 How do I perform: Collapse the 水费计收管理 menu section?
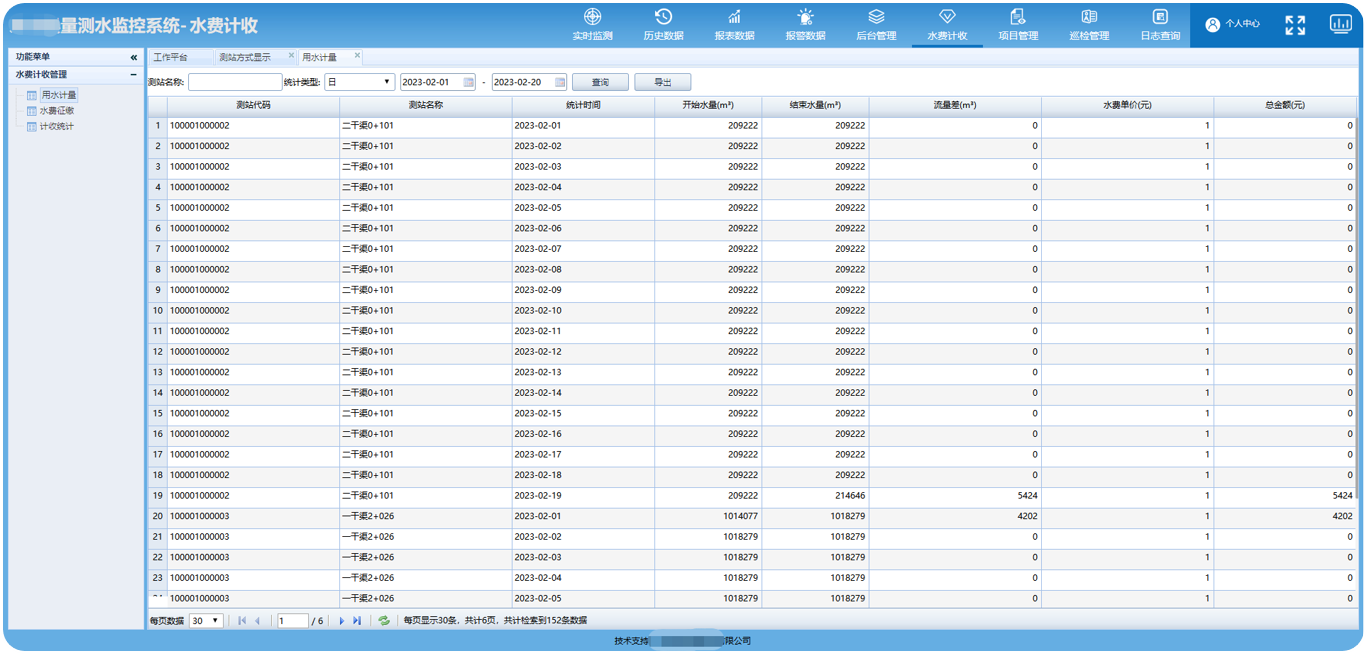[134, 74]
